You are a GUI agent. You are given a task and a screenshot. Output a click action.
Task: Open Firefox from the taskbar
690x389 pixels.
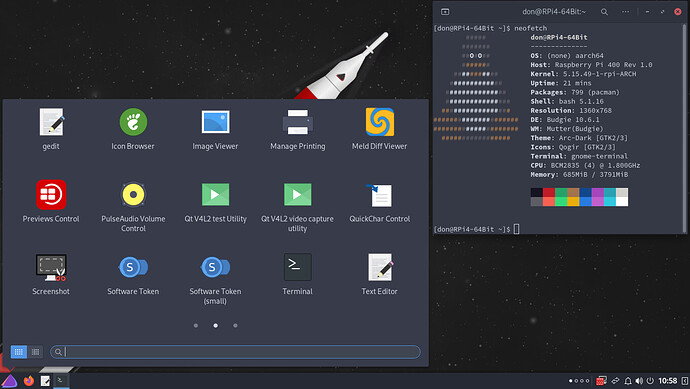click(x=29, y=381)
